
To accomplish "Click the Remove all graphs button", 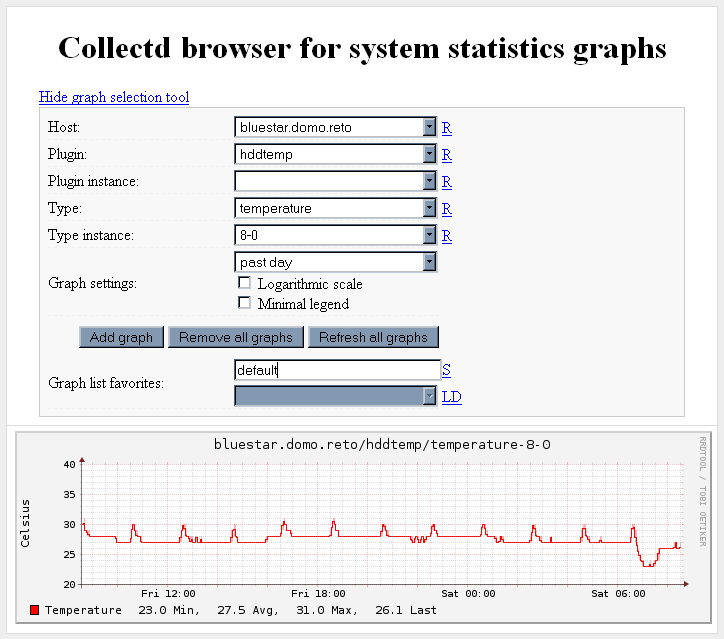I will click(236, 337).
